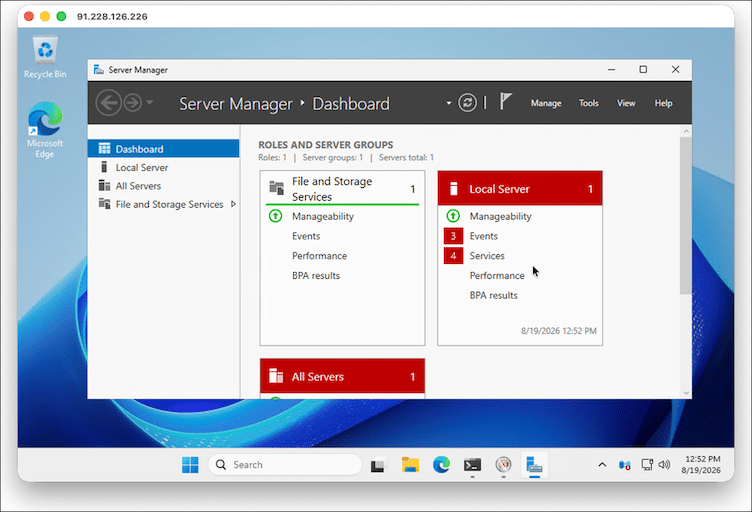
Task: Click Manageability in File and Storage tile
Action: coord(323,216)
